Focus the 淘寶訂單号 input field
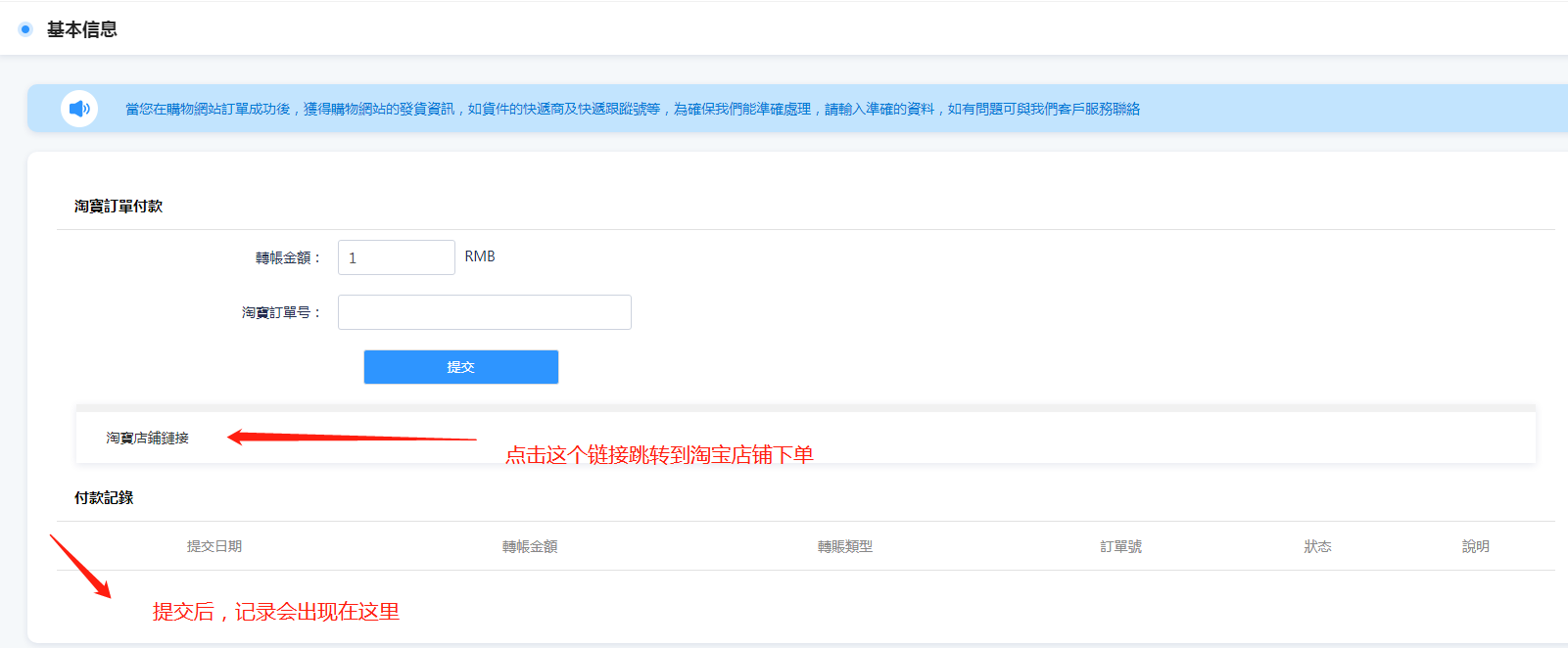1568x648 pixels. click(484, 312)
